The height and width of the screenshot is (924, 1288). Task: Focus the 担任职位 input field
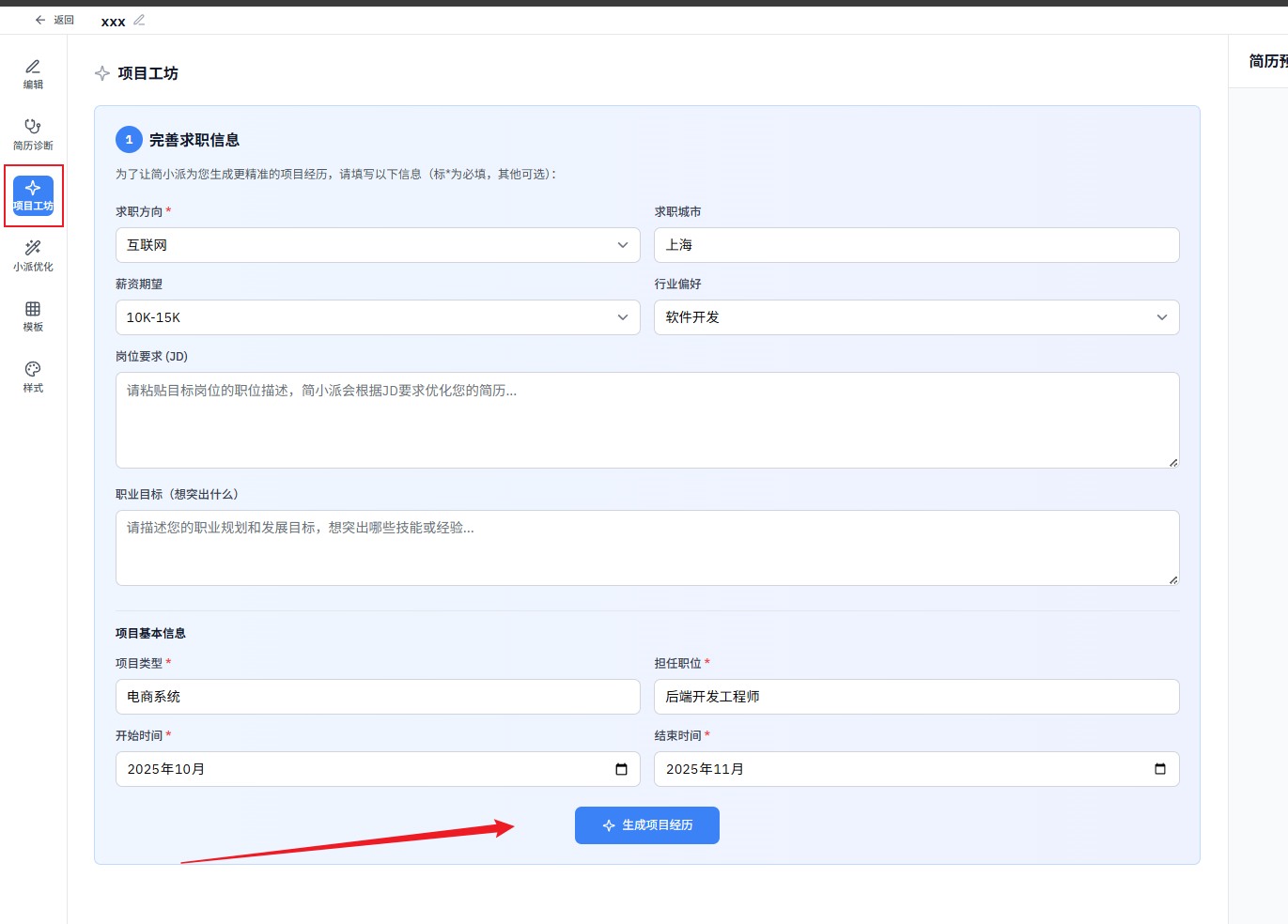(916, 697)
